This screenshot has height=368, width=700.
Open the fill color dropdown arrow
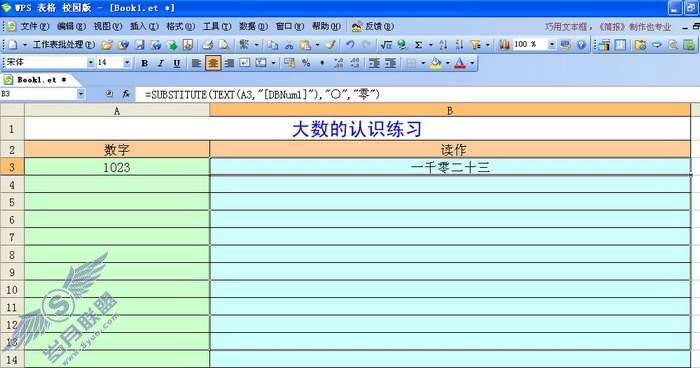click(x=447, y=63)
